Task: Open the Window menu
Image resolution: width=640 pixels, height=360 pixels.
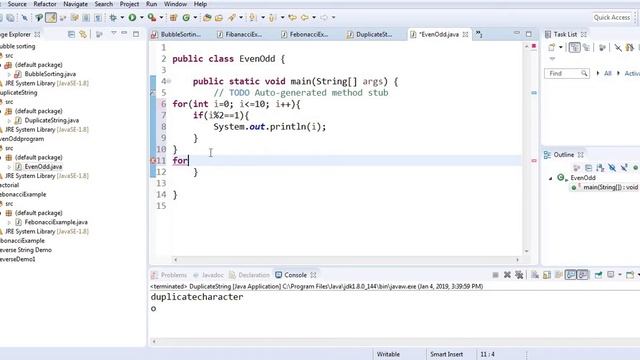Action: click(176, 4)
